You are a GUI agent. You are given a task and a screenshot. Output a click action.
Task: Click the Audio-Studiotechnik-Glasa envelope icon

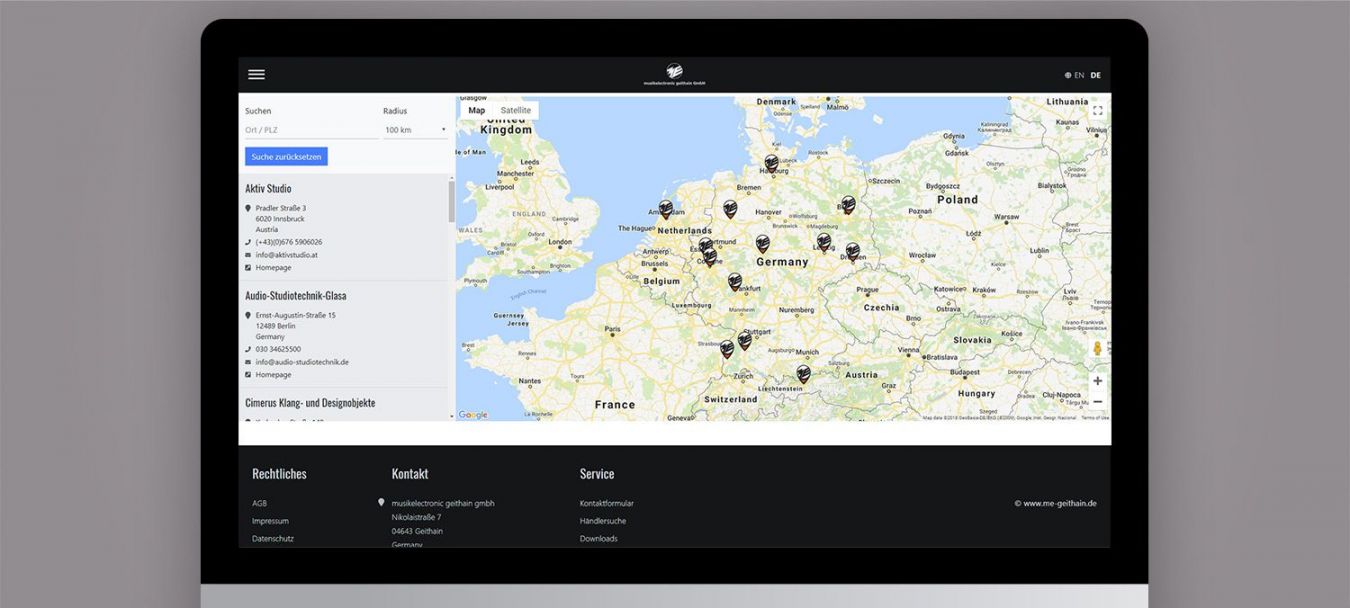[x=248, y=362]
